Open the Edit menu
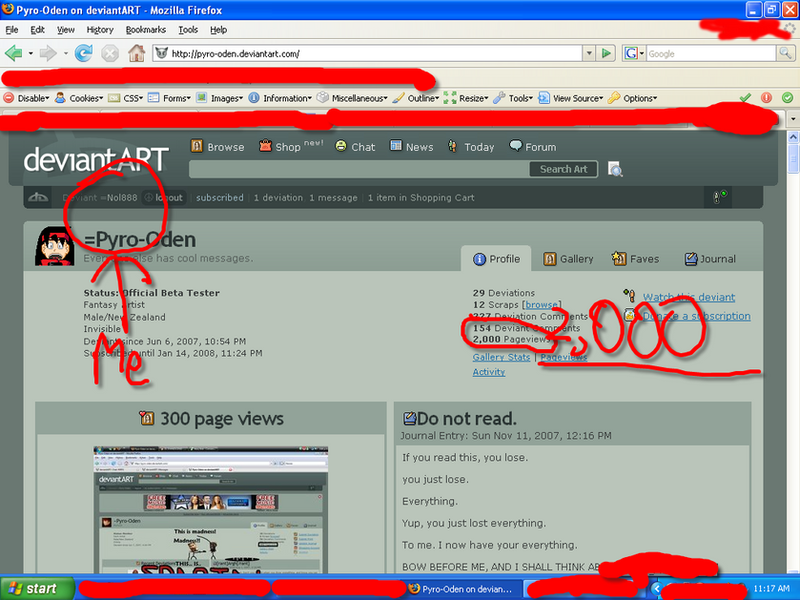 [37, 30]
